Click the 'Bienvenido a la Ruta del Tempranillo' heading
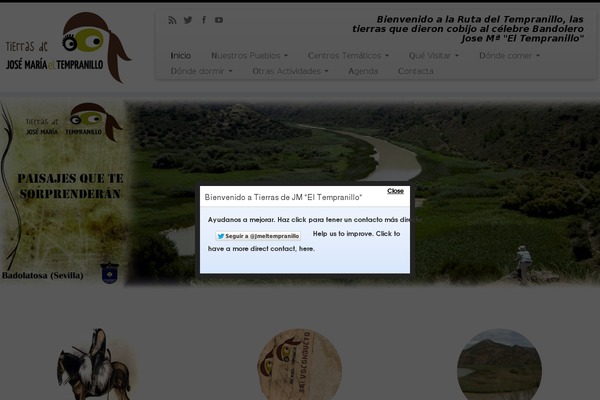The width and height of the screenshot is (600, 400). pyautogui.click(x=468, y=29)
